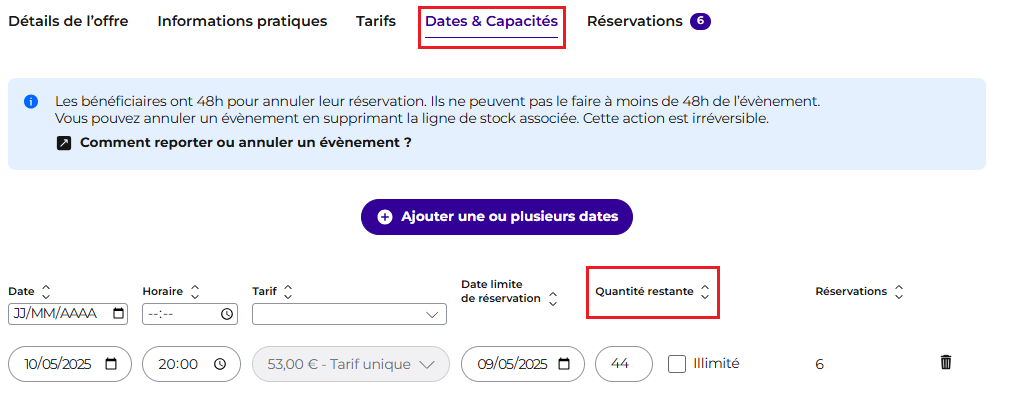Click the external link icon beside Comment reporter
The image size is (1010, 413).
click(64, 143)
